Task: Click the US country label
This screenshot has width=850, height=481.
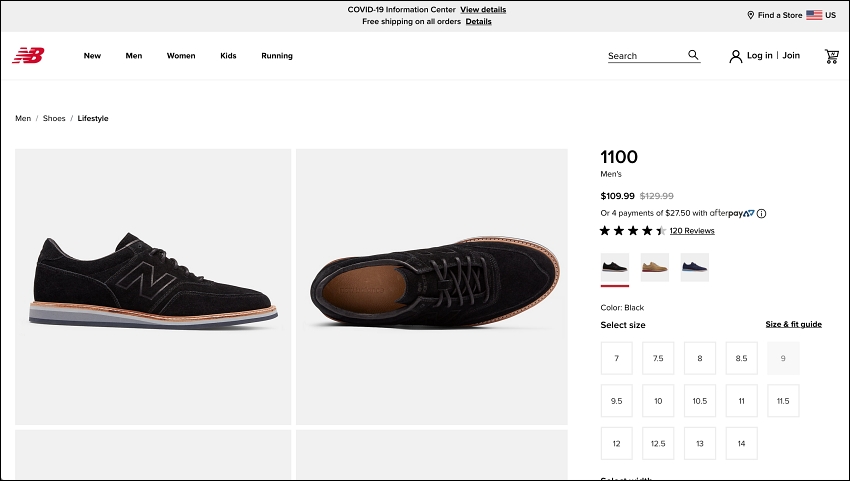Action: point(830,15)
